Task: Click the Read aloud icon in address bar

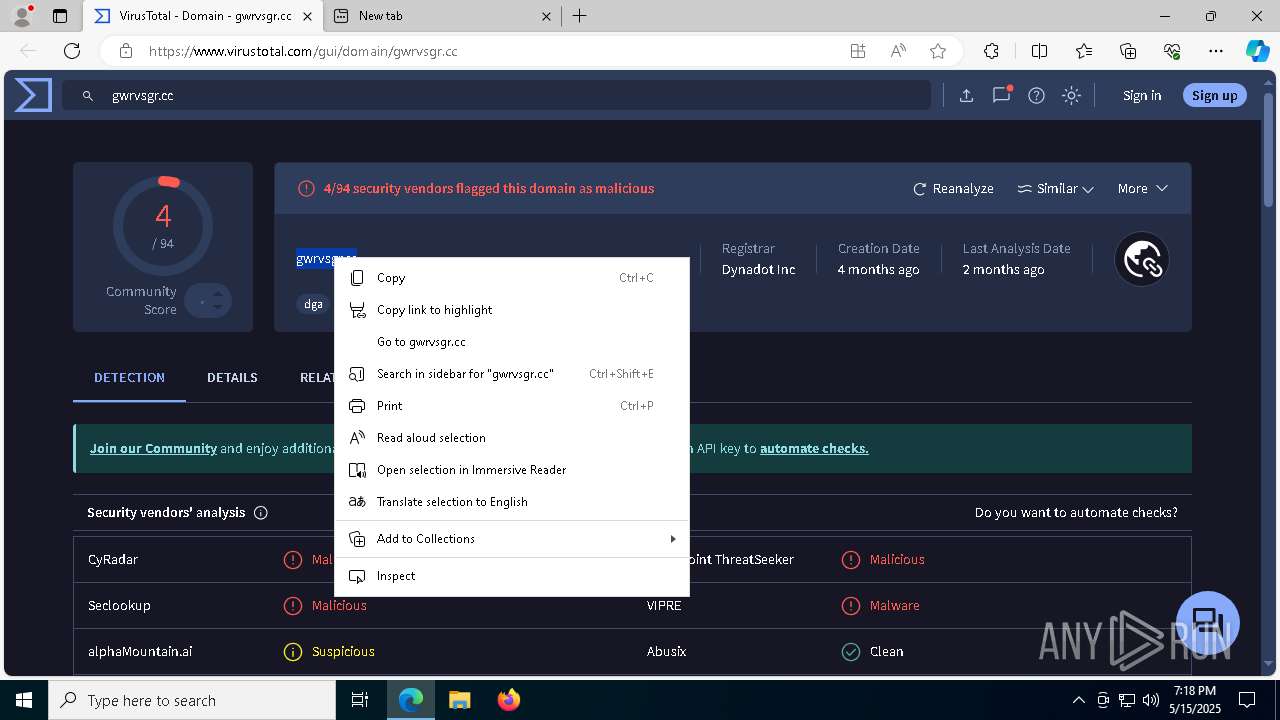Action: [x=898, y=51]
